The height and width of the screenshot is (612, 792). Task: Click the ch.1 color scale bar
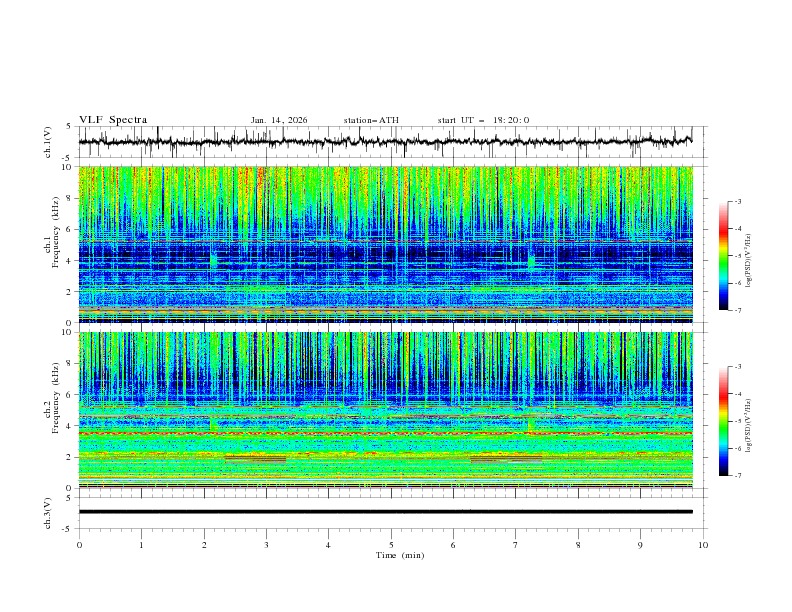click(x=723, y=256)
